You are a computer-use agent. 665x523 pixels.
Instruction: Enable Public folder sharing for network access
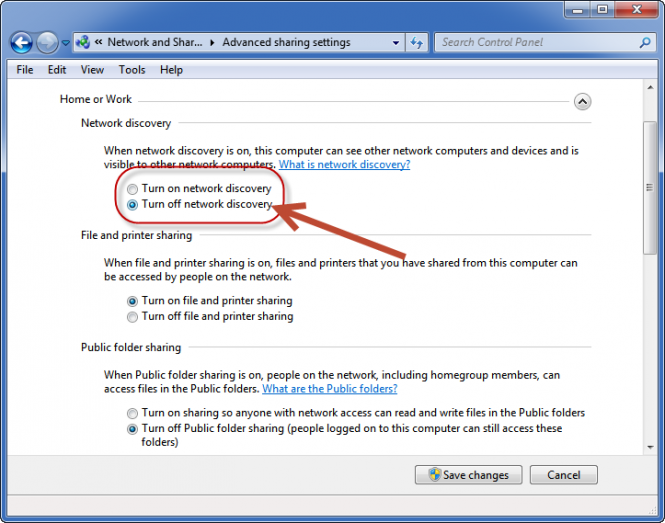[132, 413]
